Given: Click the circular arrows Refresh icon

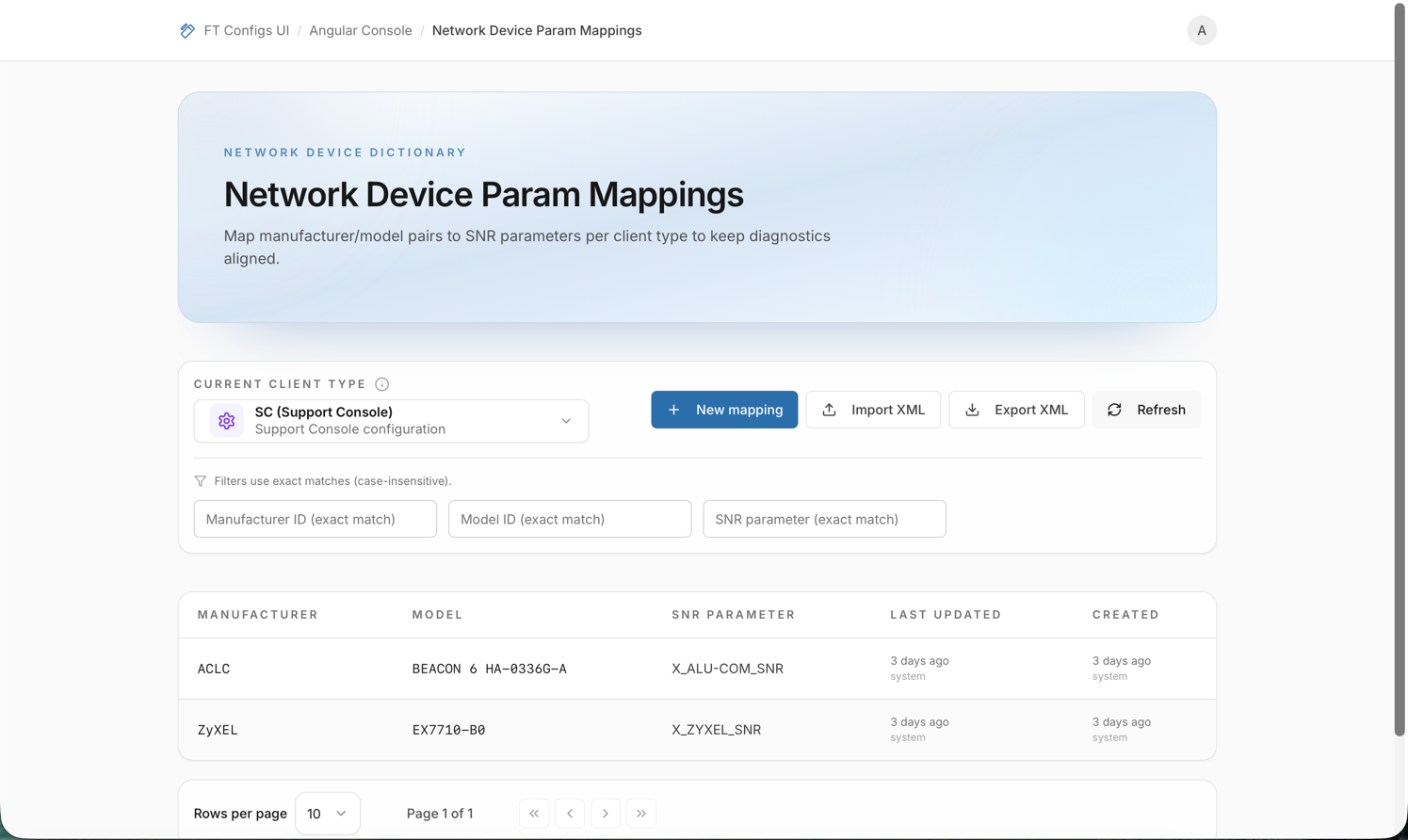Looking at the screenshot, I should [1114, 410].
